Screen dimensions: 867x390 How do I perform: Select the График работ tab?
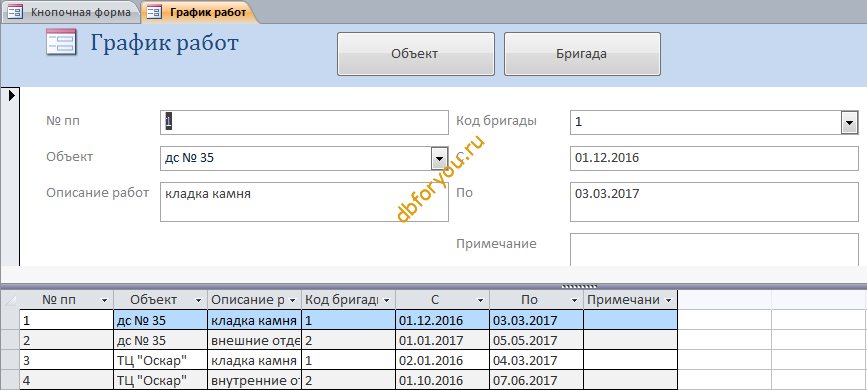tap(200, 12)
